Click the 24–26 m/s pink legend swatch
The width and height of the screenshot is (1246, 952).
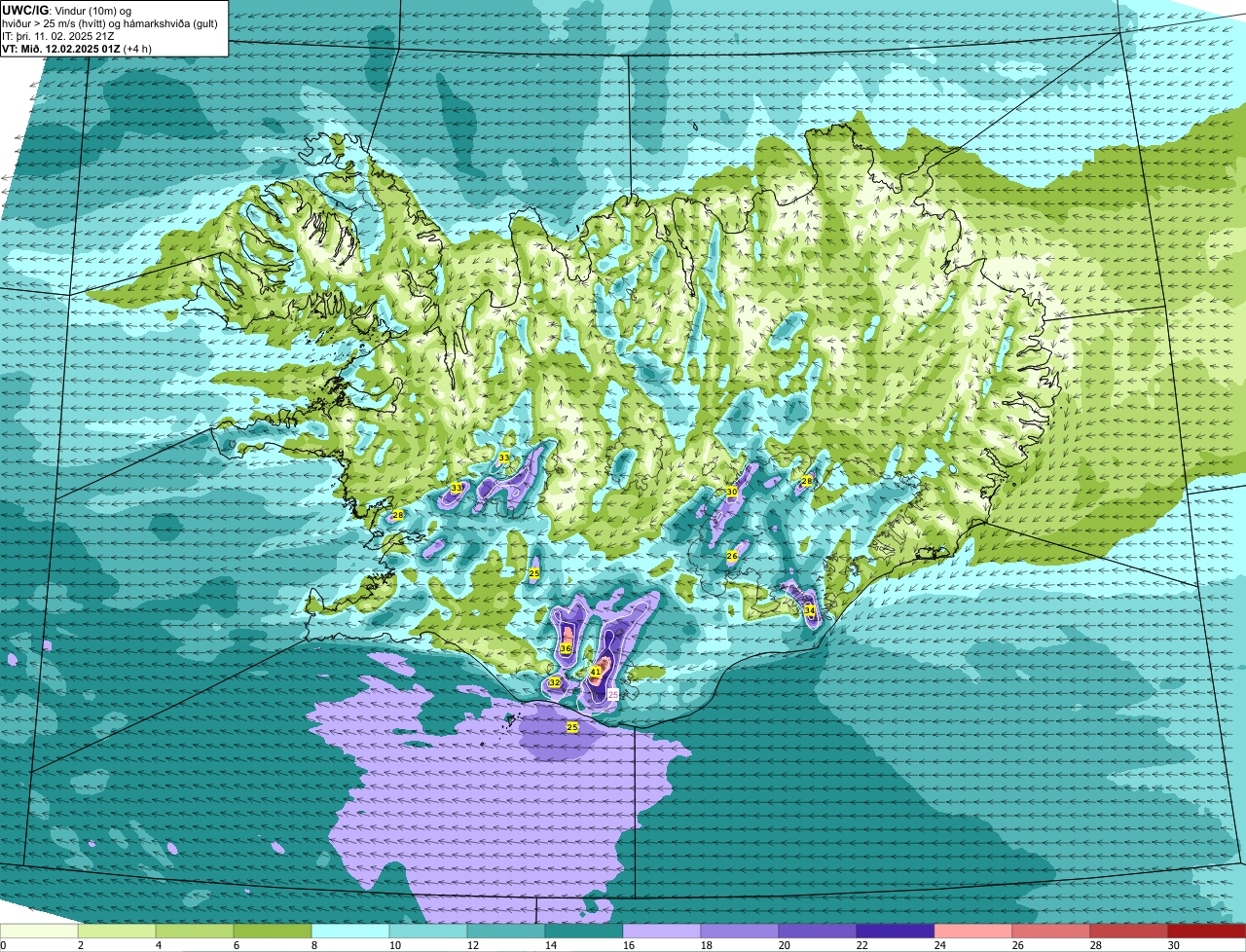tap(973, 931)
